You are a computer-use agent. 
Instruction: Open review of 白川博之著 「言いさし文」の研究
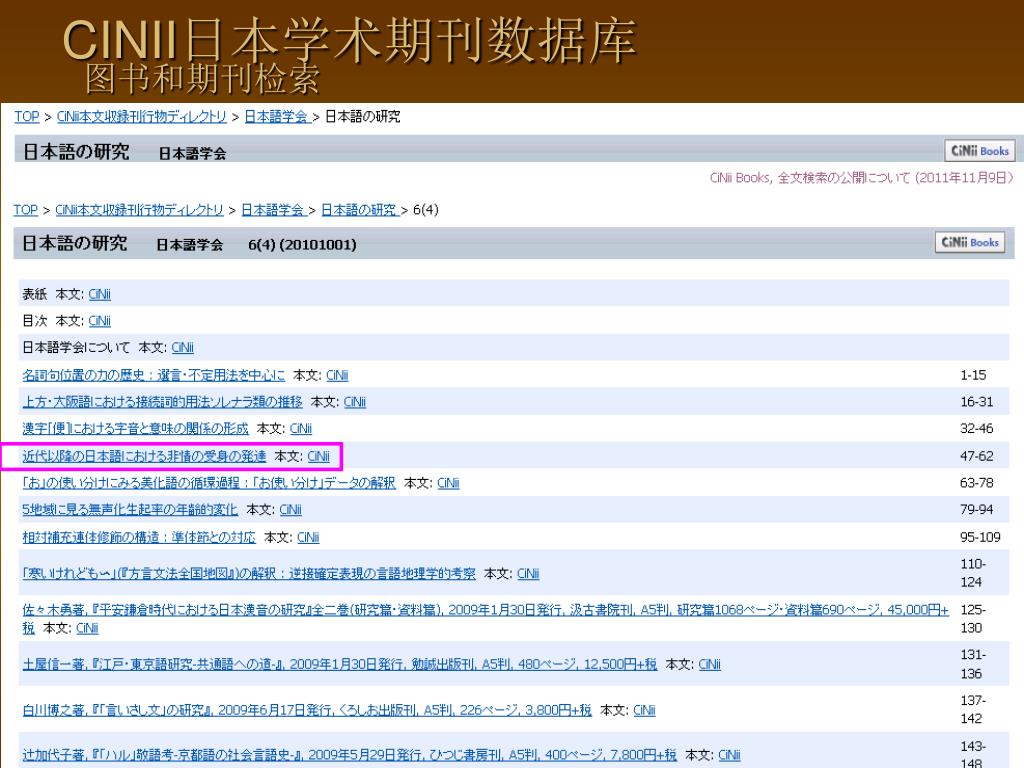307,710
